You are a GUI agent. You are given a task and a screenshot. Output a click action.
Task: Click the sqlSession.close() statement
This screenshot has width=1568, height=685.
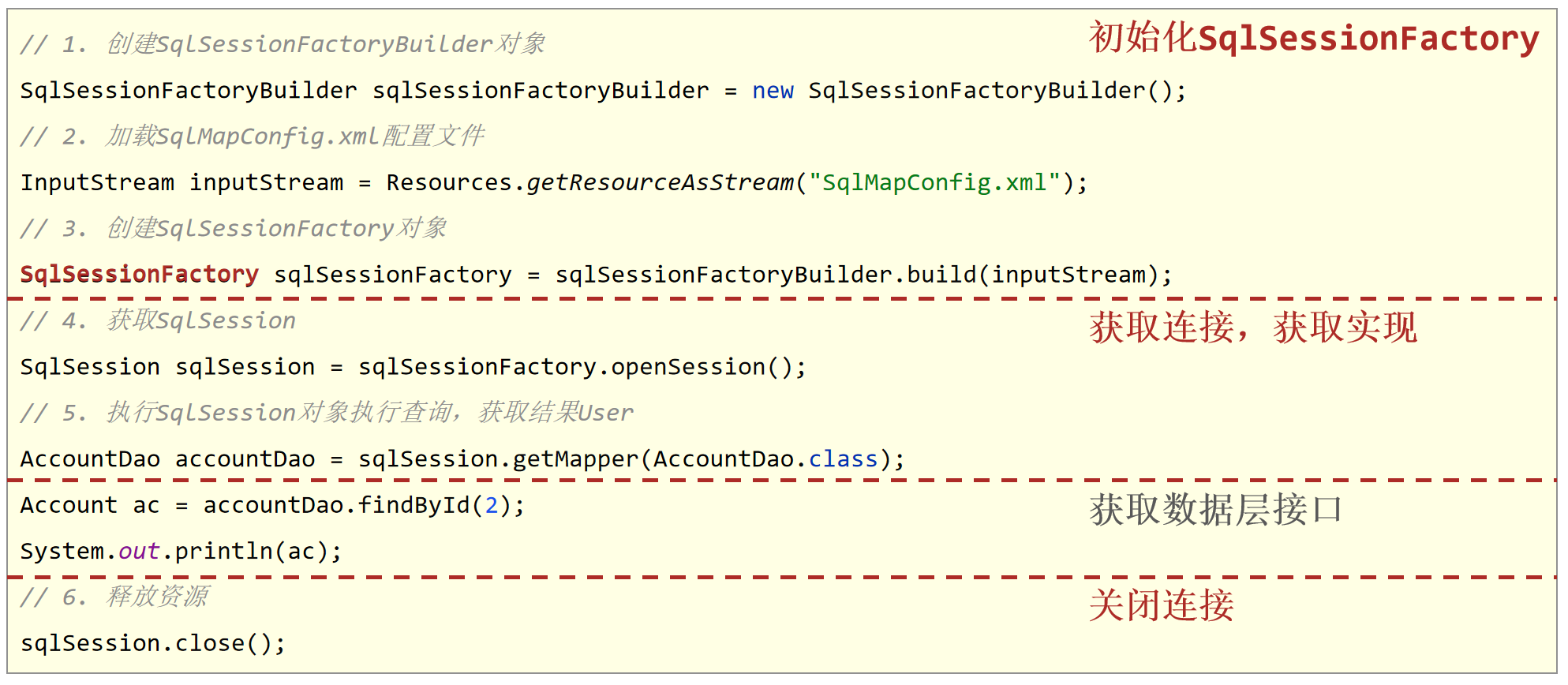(x=152, y=643)
